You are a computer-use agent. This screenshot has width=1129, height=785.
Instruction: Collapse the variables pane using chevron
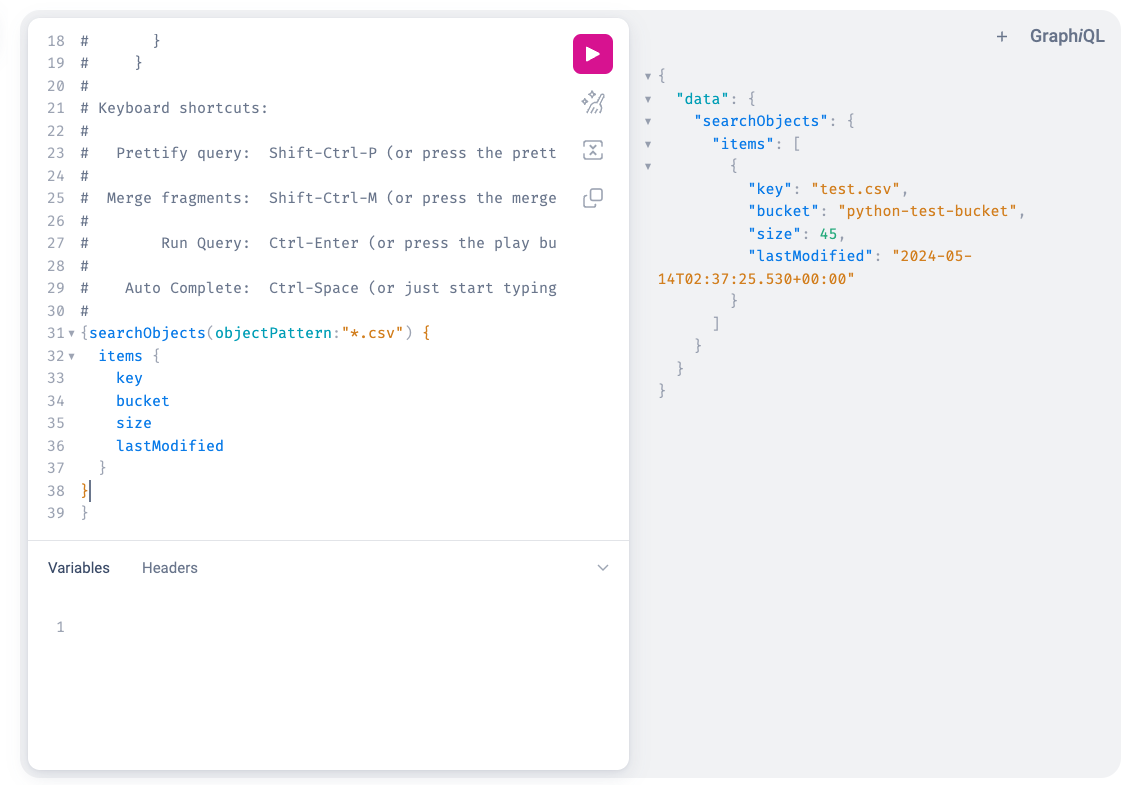click(603, 568)
